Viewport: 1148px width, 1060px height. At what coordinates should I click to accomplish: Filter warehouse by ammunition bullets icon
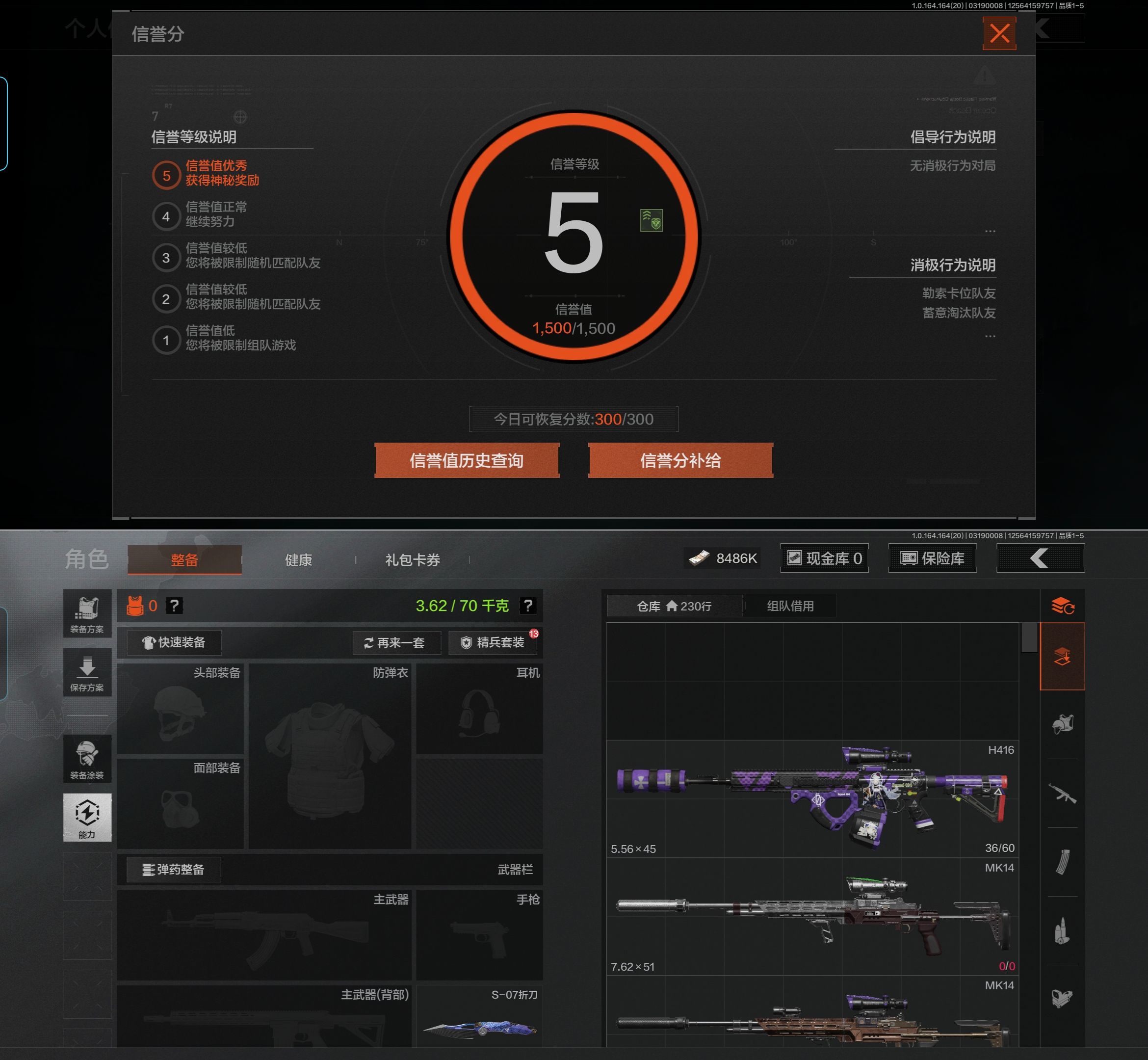(x=1062, y=930)
